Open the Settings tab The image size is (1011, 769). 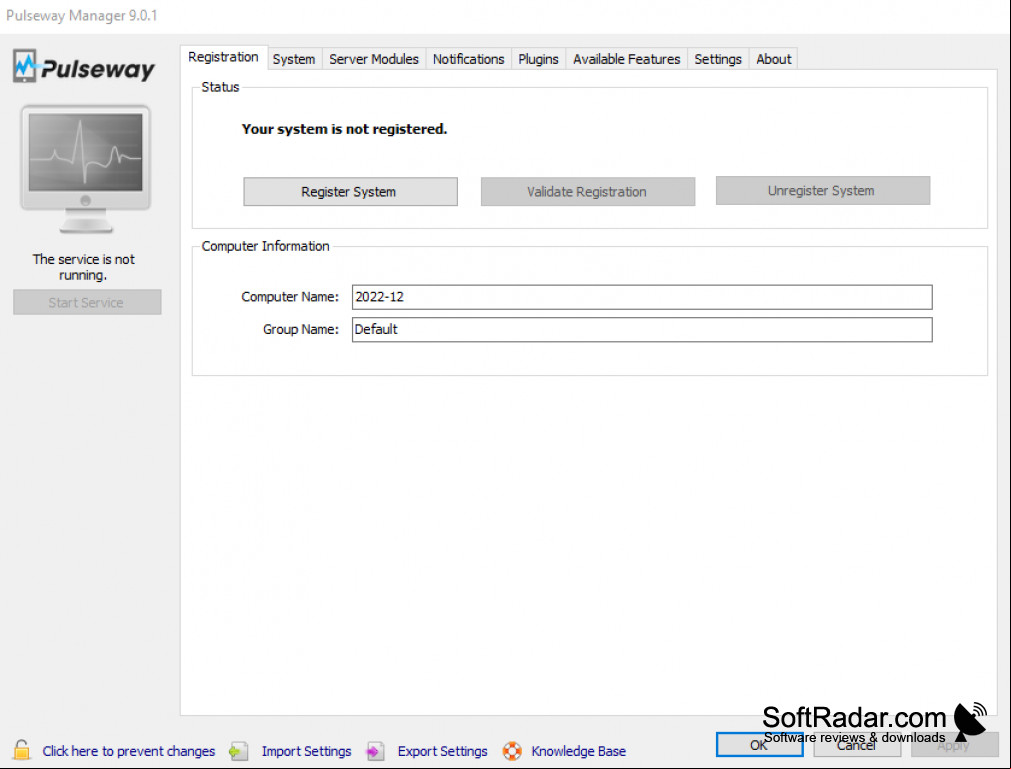[718, 59]
